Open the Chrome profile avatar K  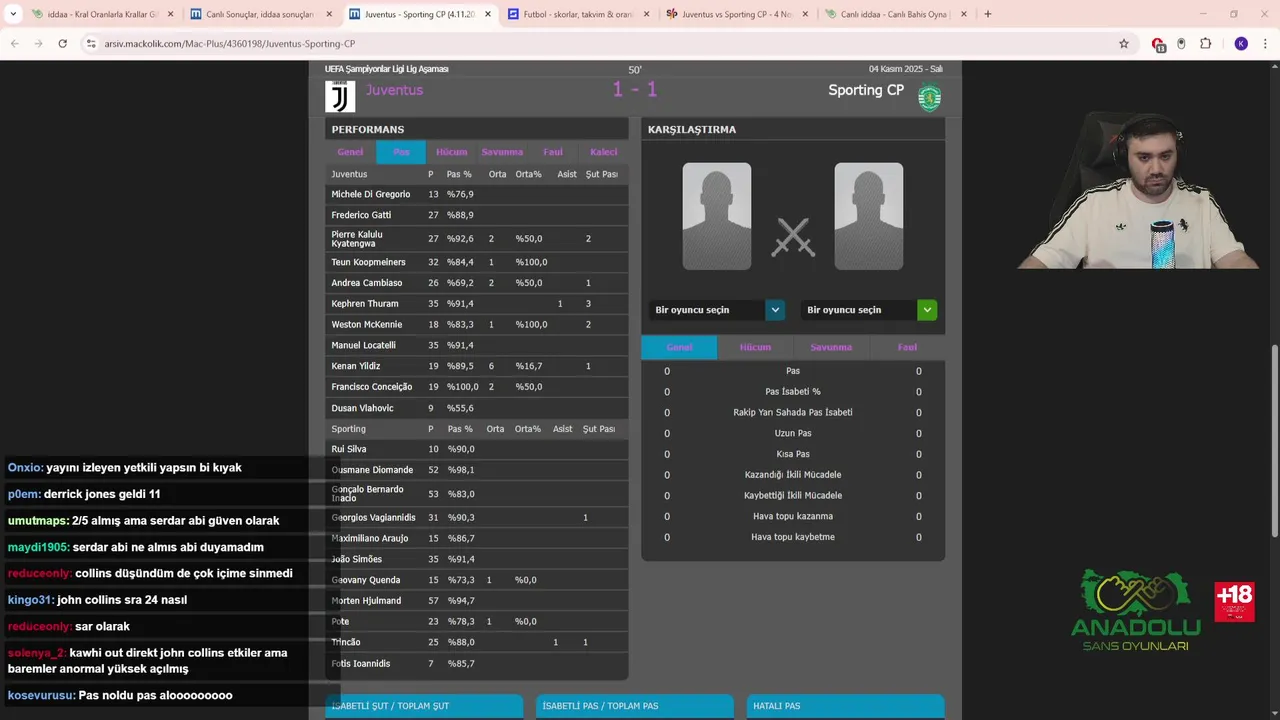(1241, 44)
